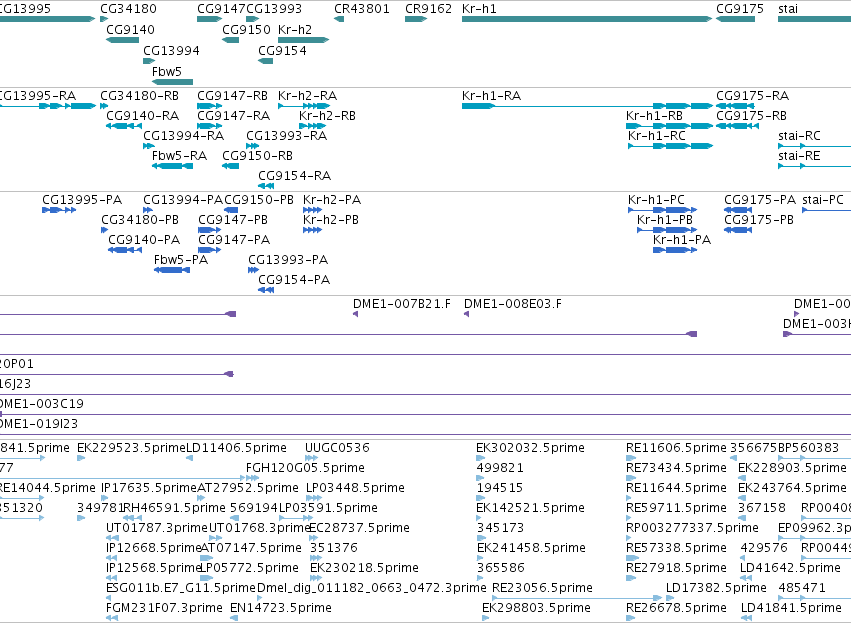851x623 pixels.
Task: Select the CR9162 gene label
Action: (428, 9)
